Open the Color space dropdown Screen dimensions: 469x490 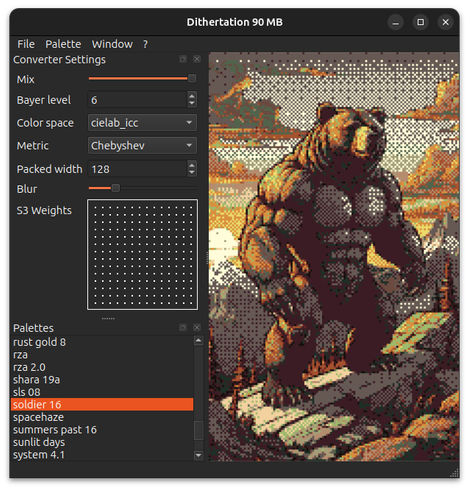coord(142,123)
